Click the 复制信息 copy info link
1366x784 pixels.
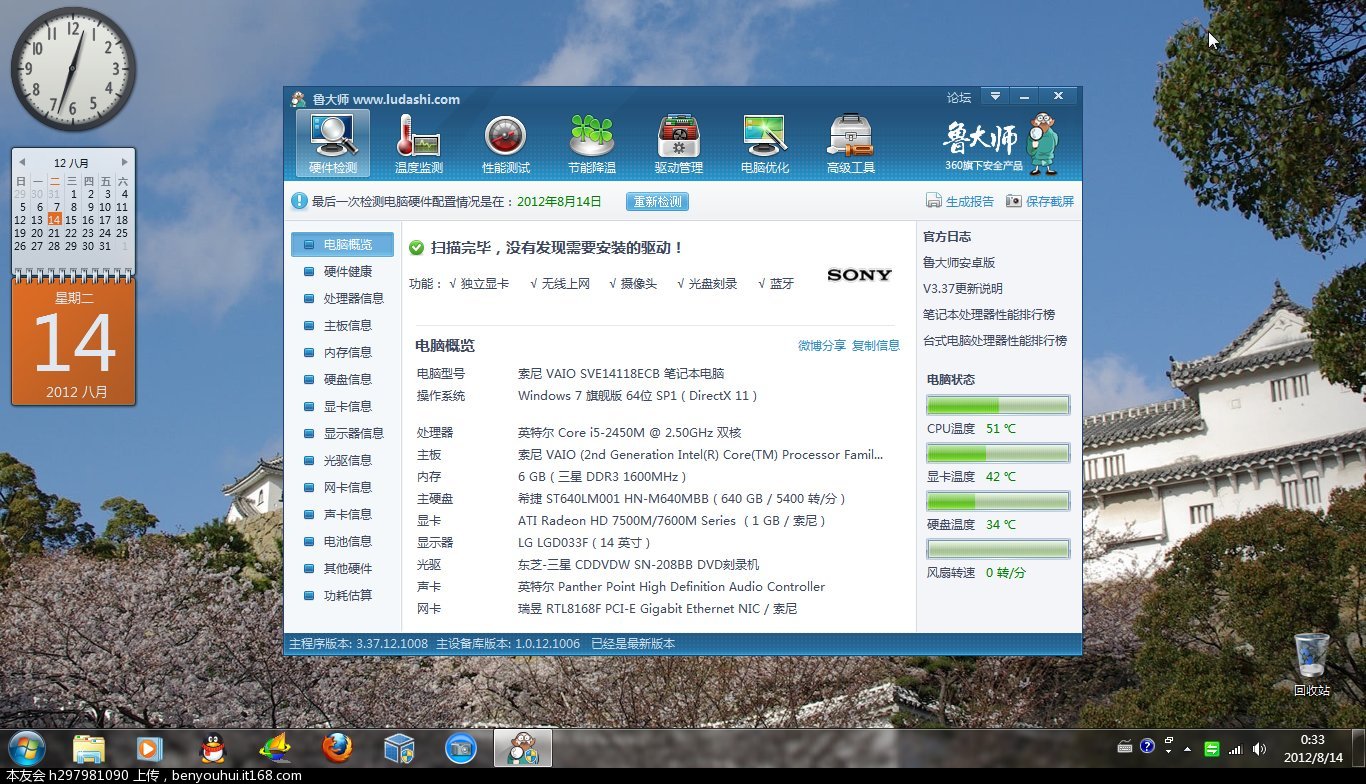tap(876, 345)
